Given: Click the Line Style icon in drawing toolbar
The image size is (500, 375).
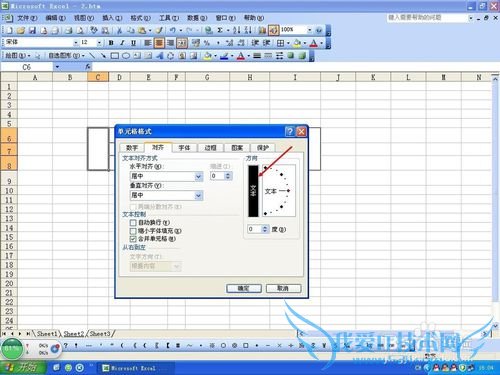Looking at the screenshot, I should click(x=257, y=56).
